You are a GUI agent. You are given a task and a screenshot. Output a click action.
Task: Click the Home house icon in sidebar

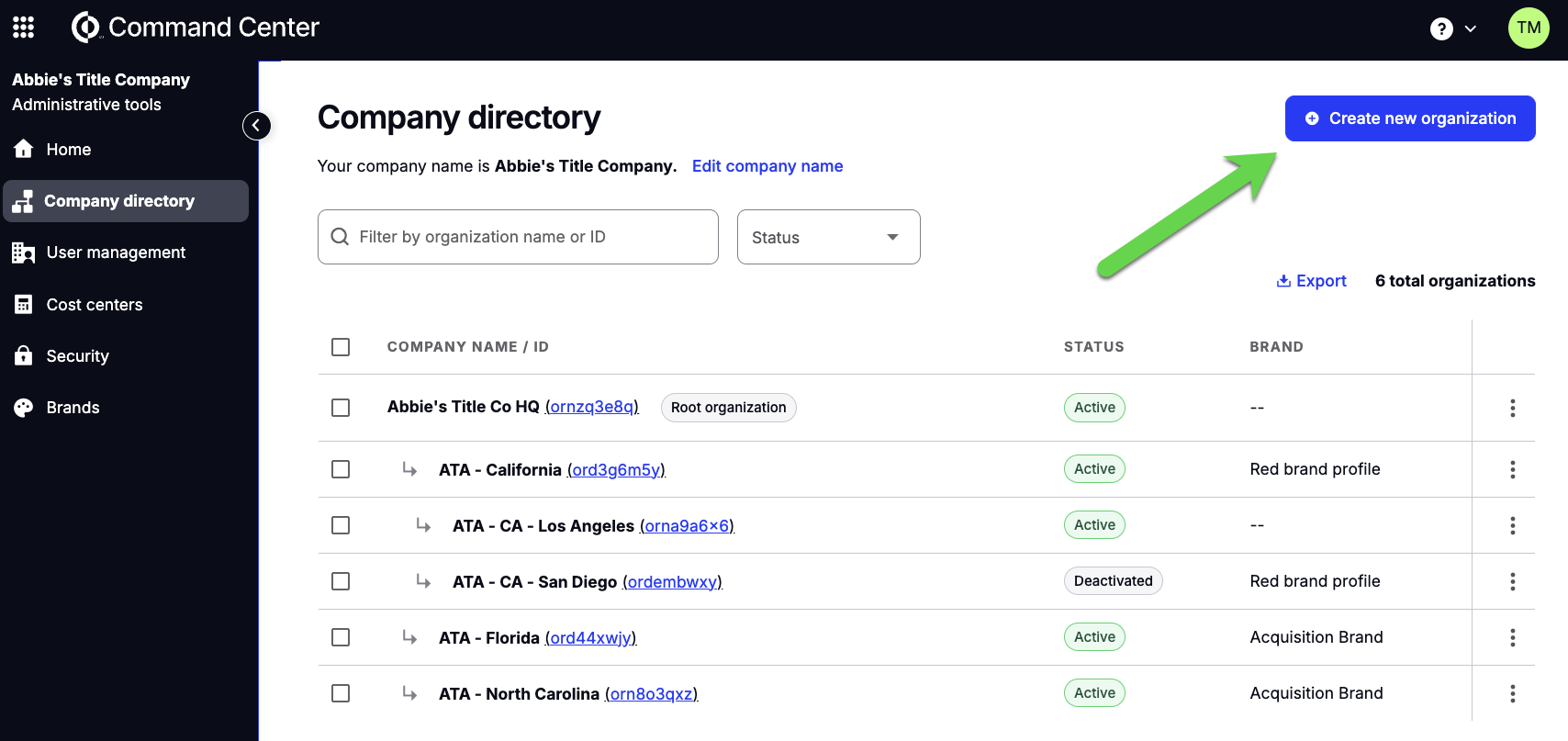(x=24, y=150)
